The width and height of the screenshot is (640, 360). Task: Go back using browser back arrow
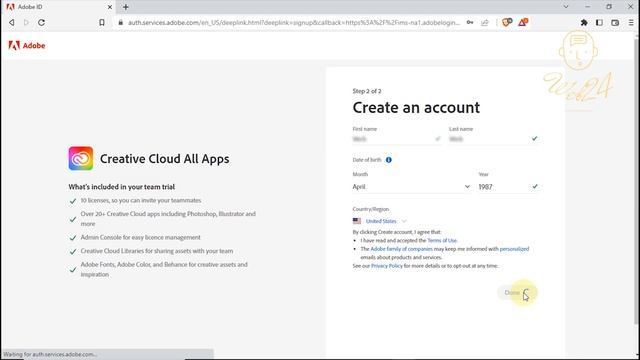[11, 22]
